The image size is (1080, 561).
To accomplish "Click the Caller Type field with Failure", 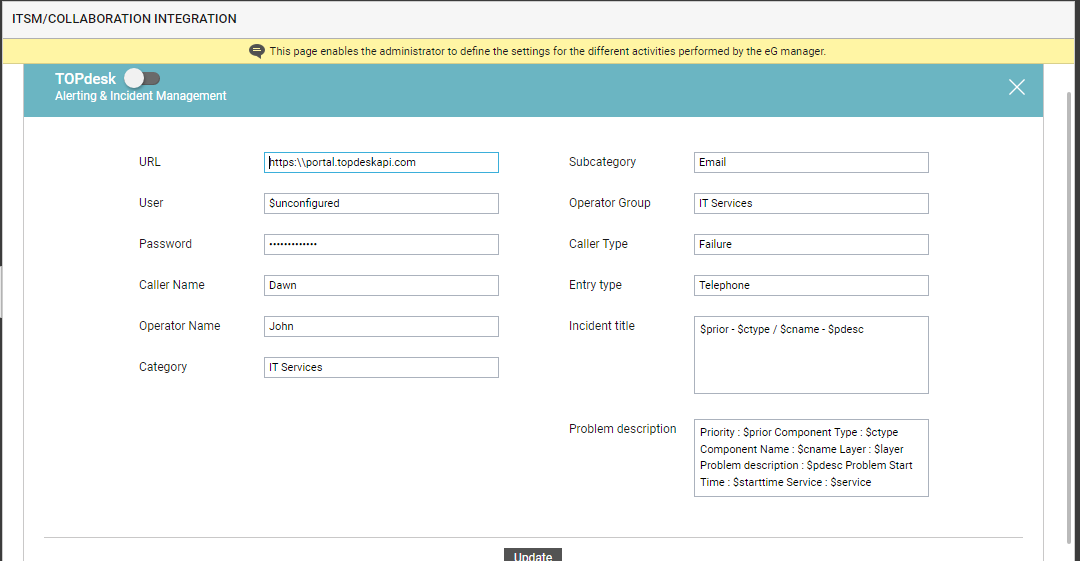I will click(x=811, y=245).
